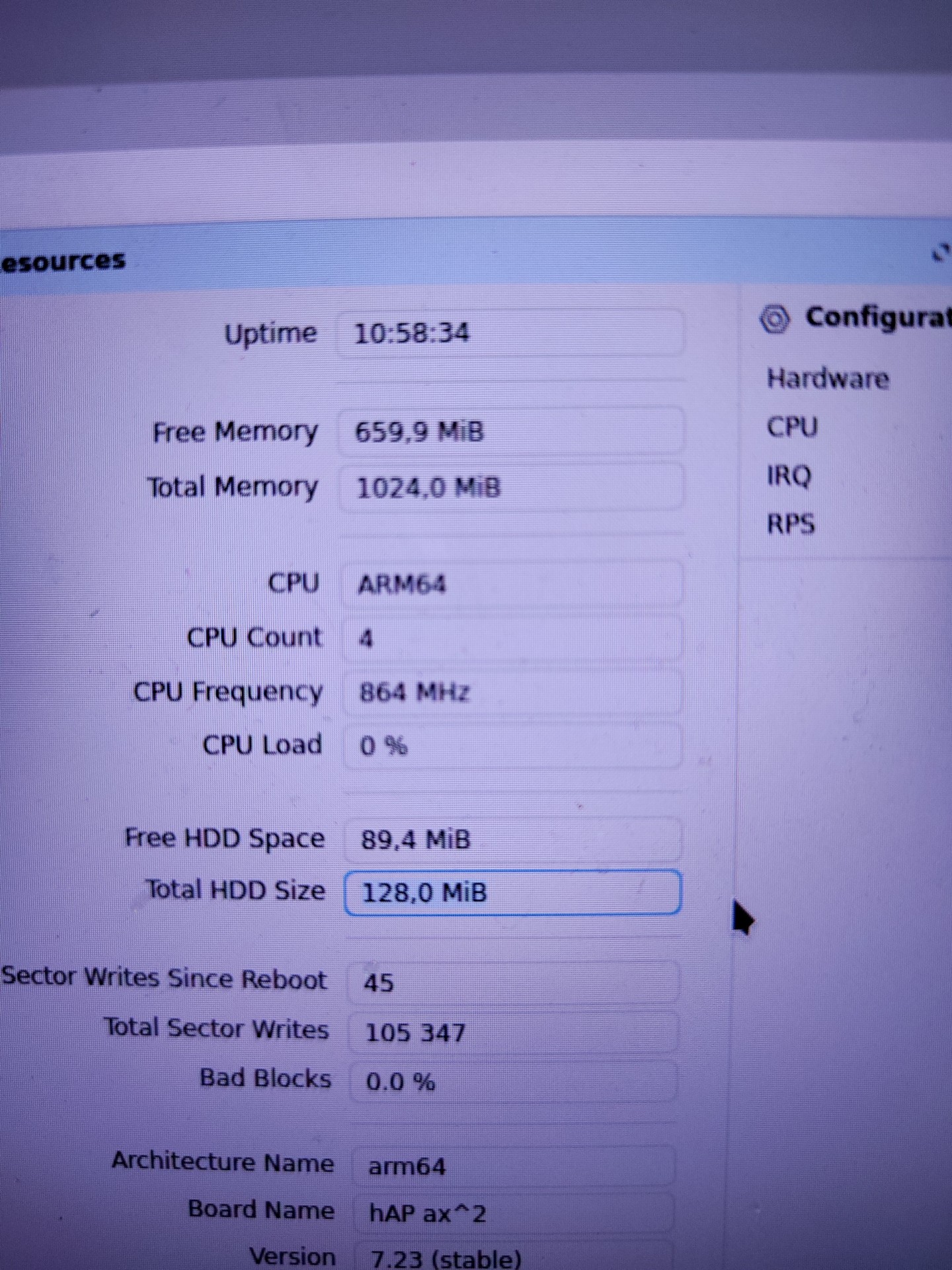
Task: Click the Free Memory value field
Action: tap(511, 431)
